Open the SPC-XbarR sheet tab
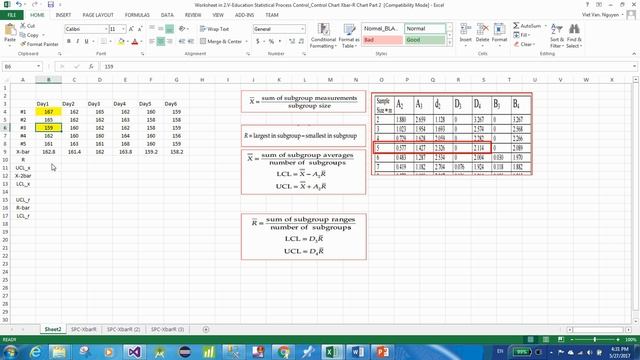Viewport: 640px width, 360px height. click(x=84, y=329)
